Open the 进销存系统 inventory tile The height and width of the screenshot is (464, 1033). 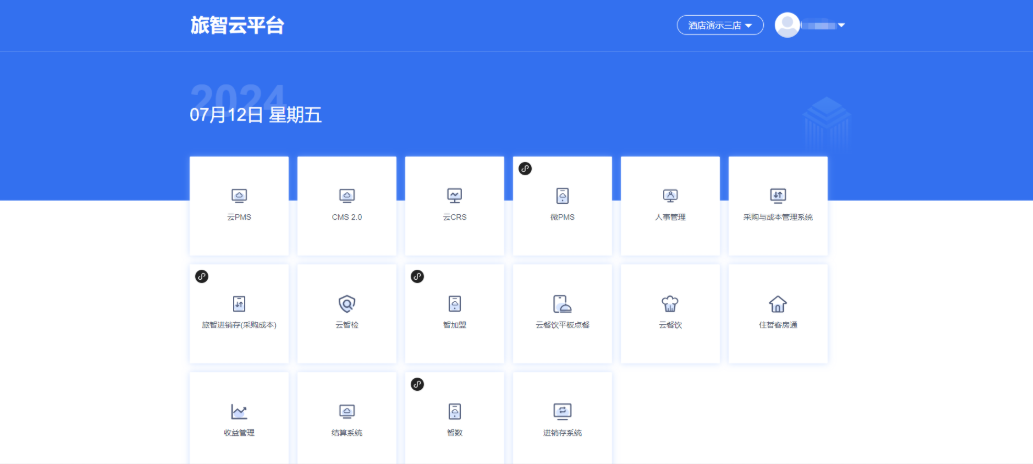pos(563,418)
